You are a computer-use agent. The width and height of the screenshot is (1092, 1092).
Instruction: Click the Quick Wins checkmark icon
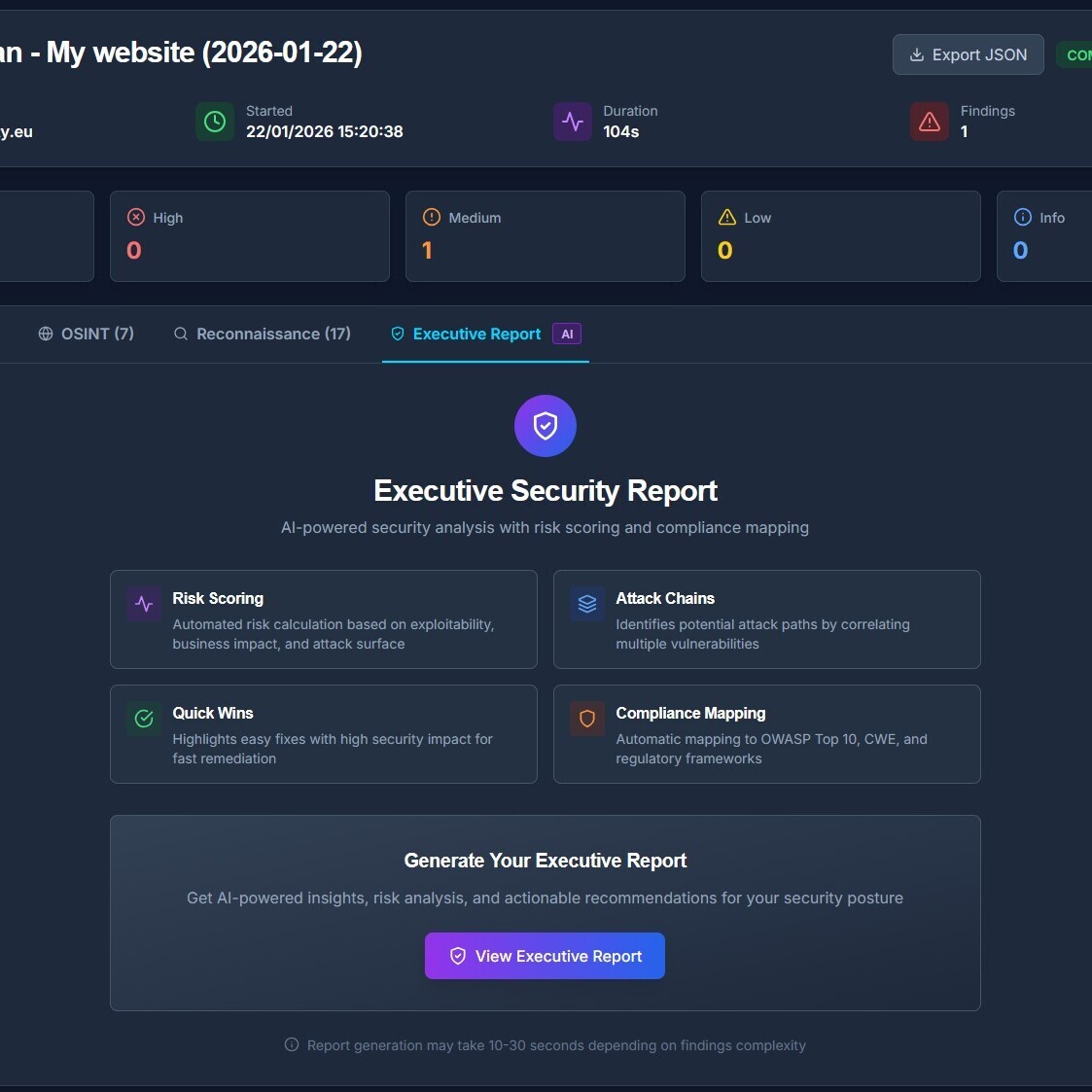145,719
